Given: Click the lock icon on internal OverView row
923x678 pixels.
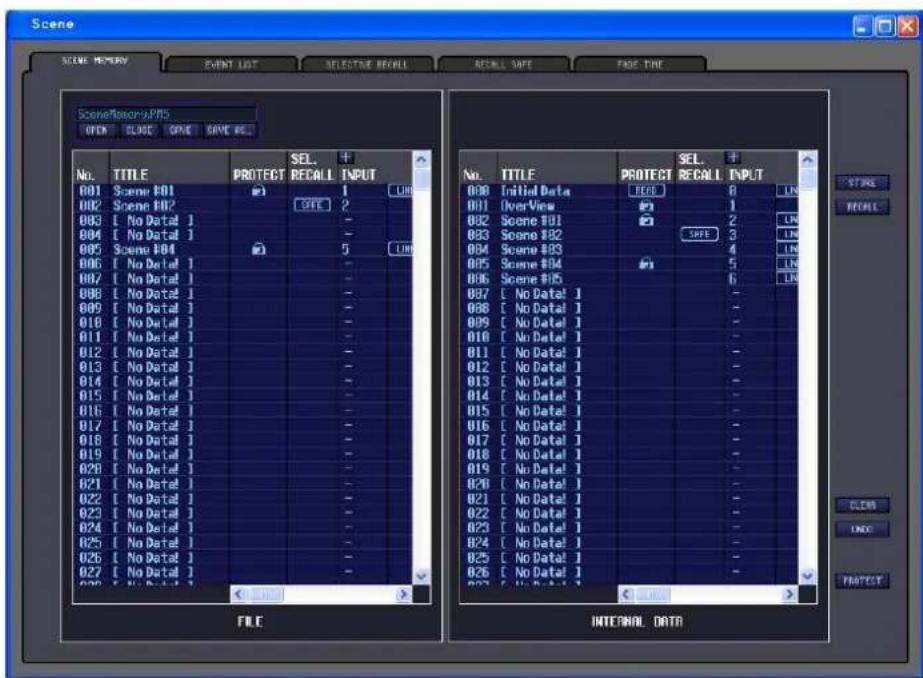Looking at the screenshot, I should point(646,205).
